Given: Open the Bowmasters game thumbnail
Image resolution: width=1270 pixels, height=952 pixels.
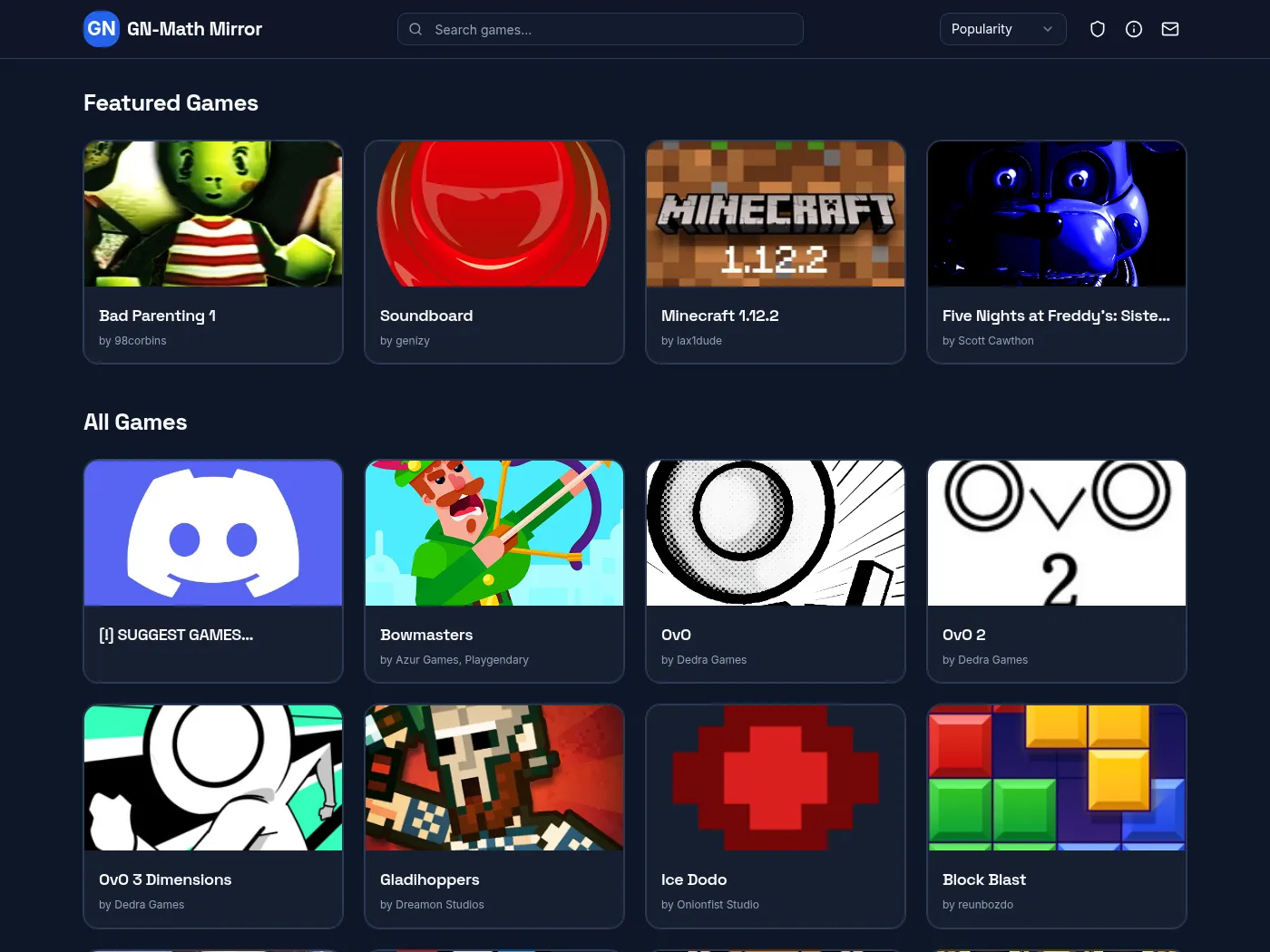Looking at the screenshot, I should pos(494,533).
